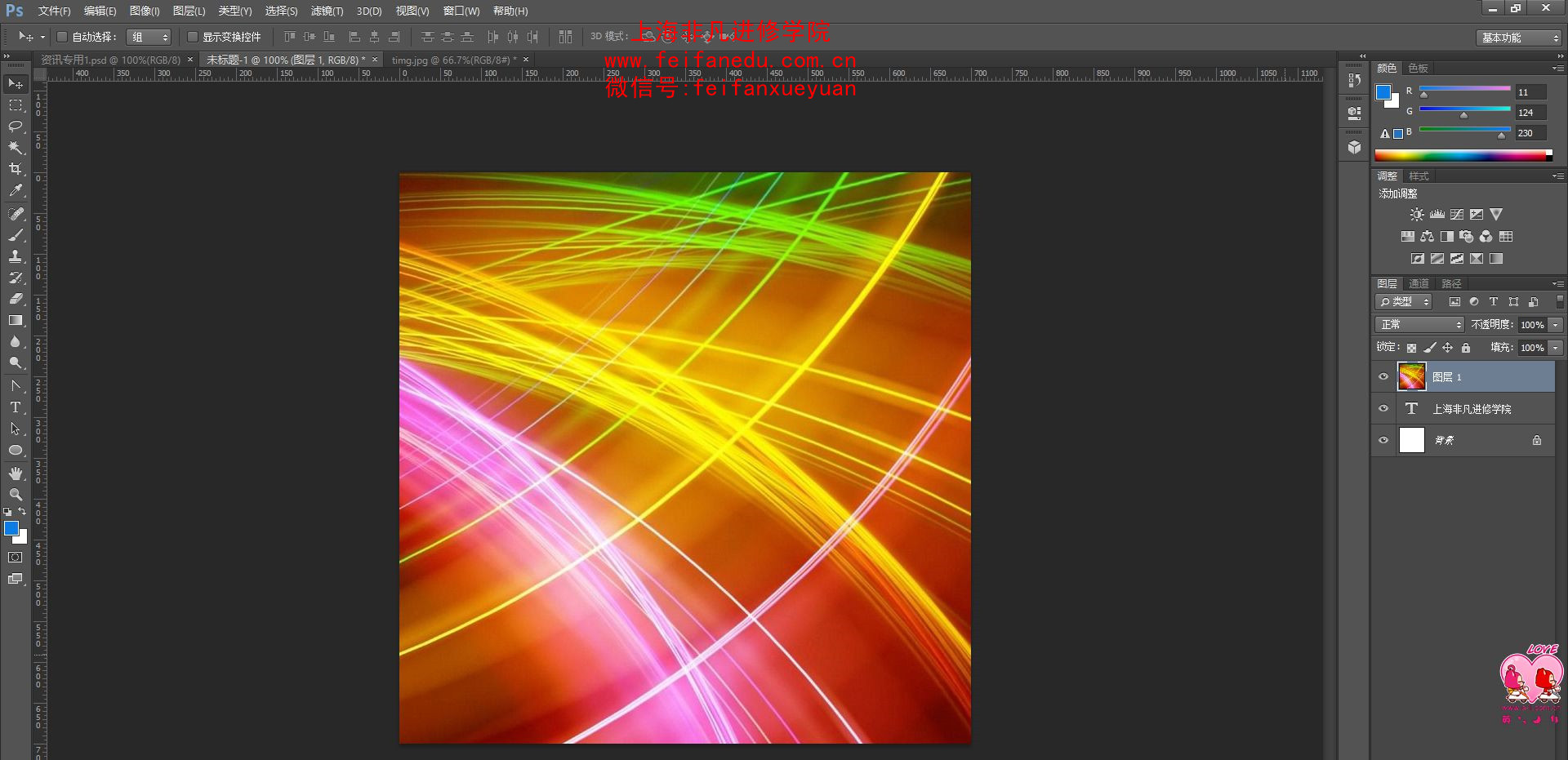Image resolution: width=1568 pixels, height=760 pixels.
Task: Open the Adjustments panel flyout menu
Action: pyautogui.click(x=1558, y=176)
